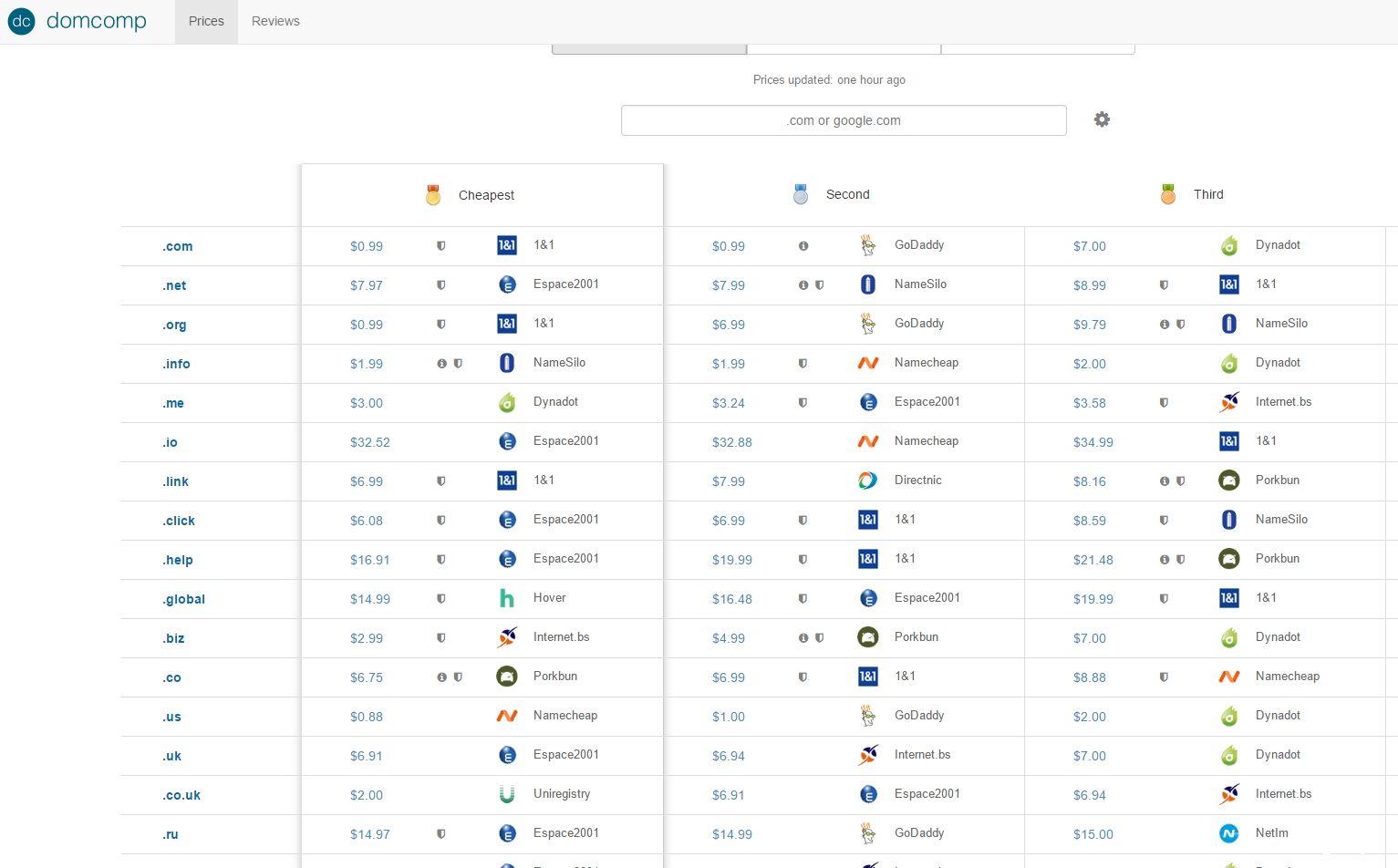Viewport: 1398px width, 868px height.
Task: Click the Namecheap logo in the .us row
Action: pos(507,716)
